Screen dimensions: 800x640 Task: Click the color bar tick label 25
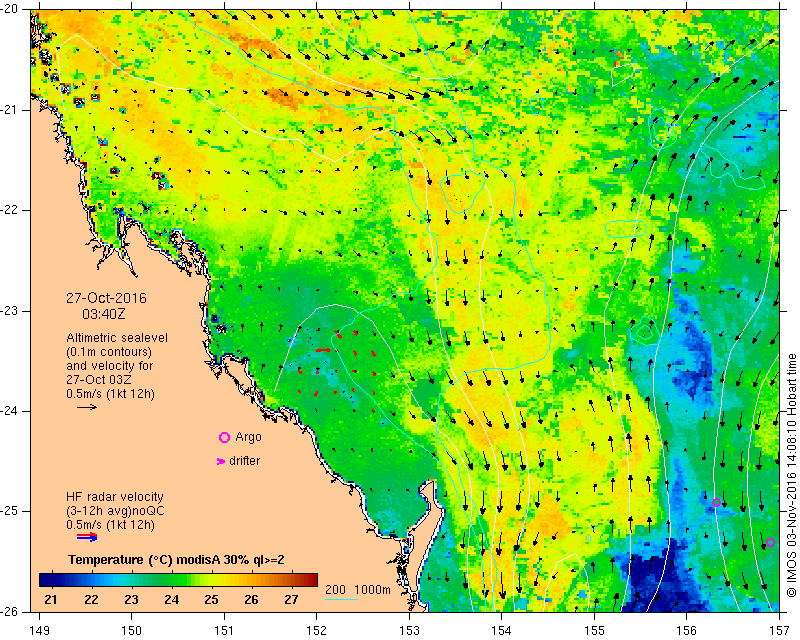211,600
